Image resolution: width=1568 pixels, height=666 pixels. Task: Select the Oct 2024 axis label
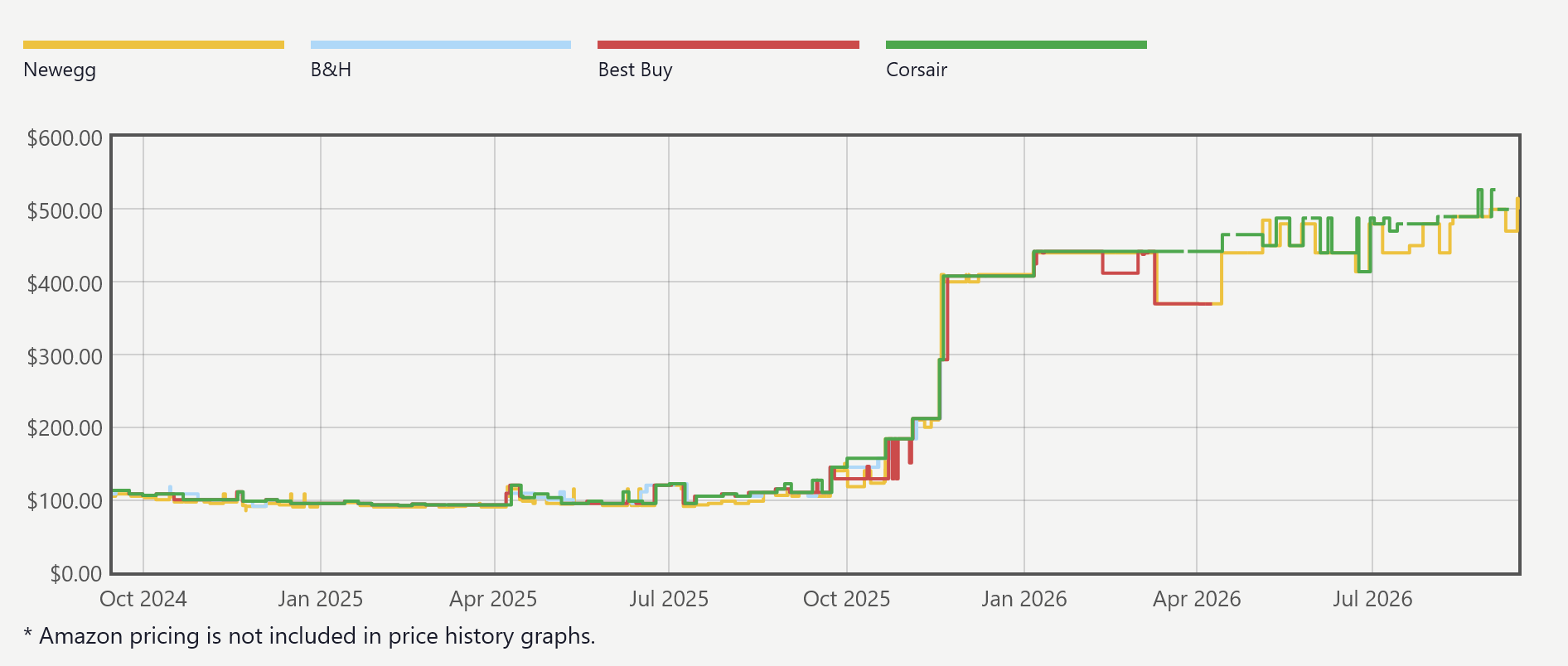(x=143, y=599)
